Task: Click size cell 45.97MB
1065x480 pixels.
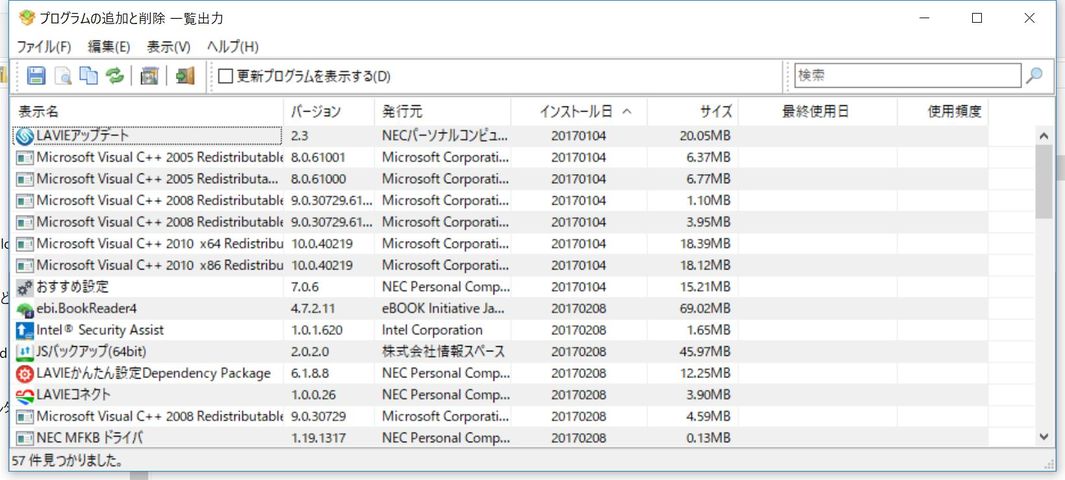Action: (705, 352)
